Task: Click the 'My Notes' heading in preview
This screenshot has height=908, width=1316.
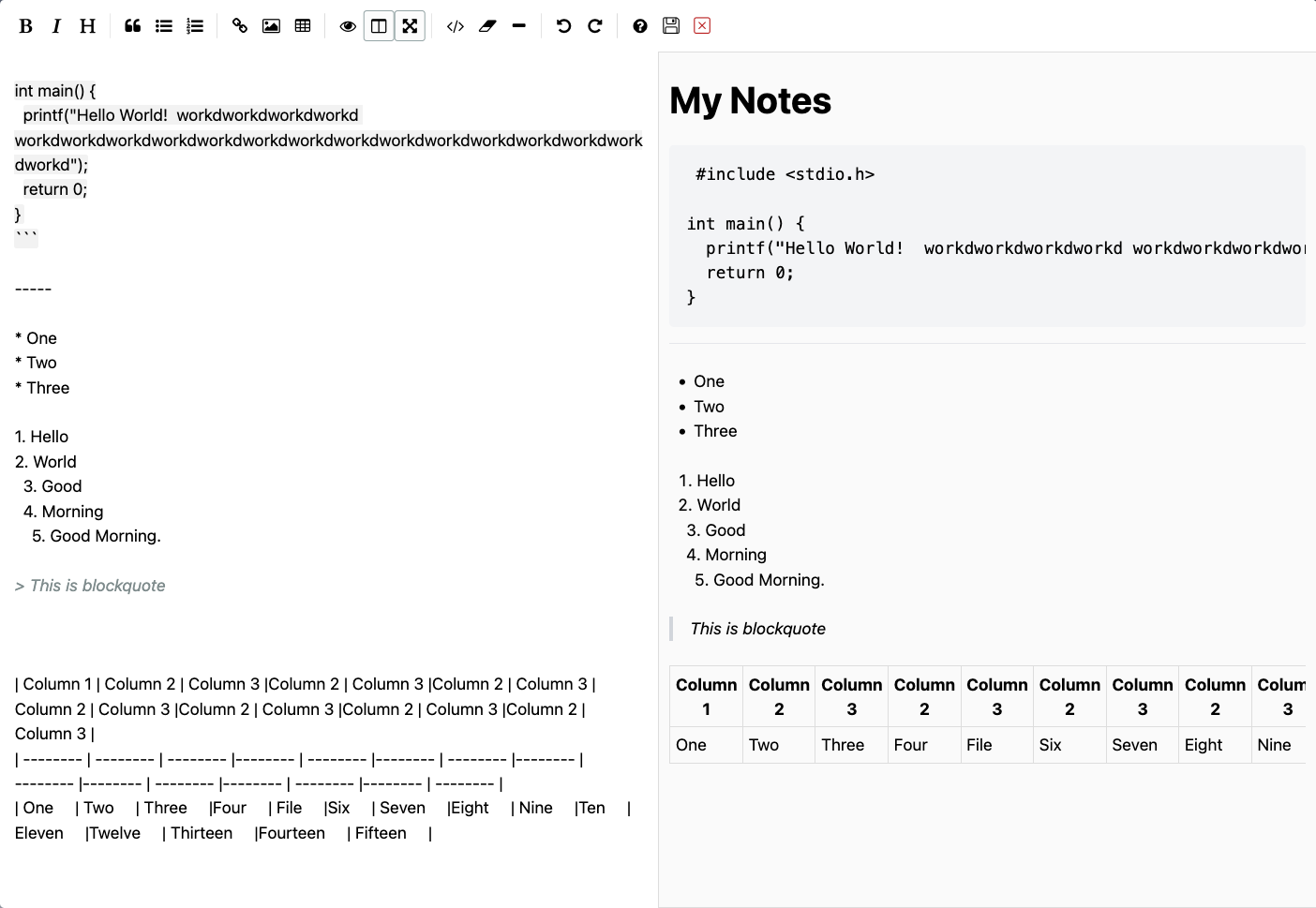Action: (751, 100)
